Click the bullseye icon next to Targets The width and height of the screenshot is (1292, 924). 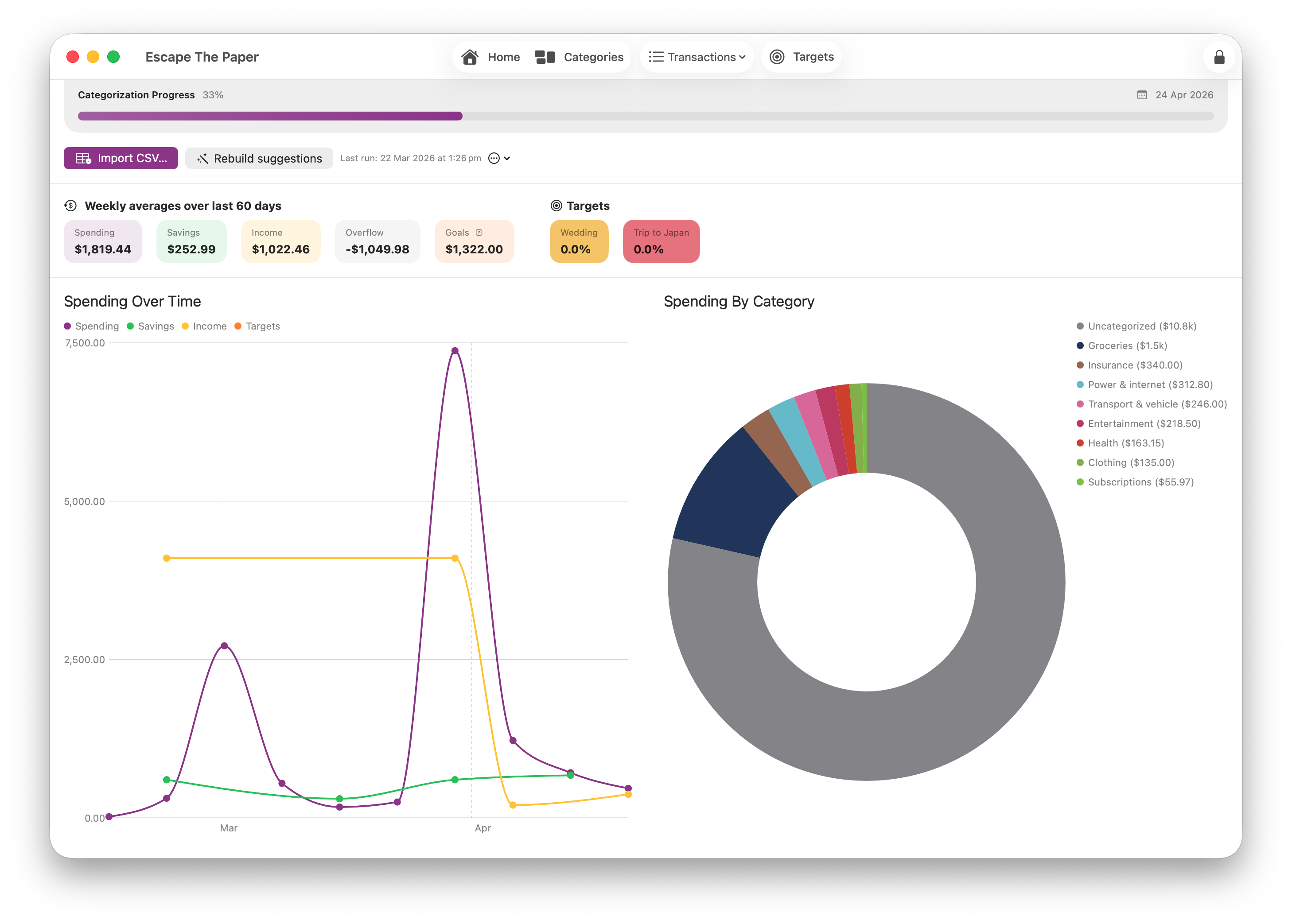click(777, 56)
